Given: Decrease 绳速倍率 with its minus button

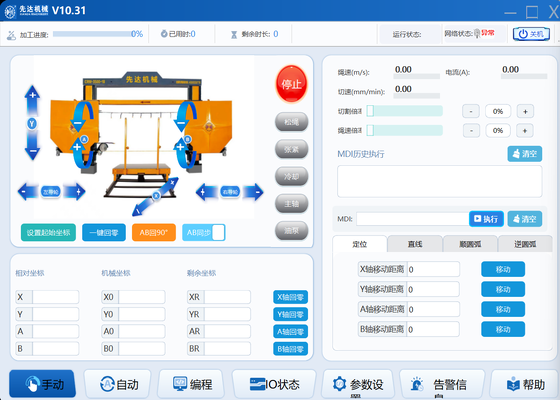Looking at the screenshot, I should click(471, 131).
